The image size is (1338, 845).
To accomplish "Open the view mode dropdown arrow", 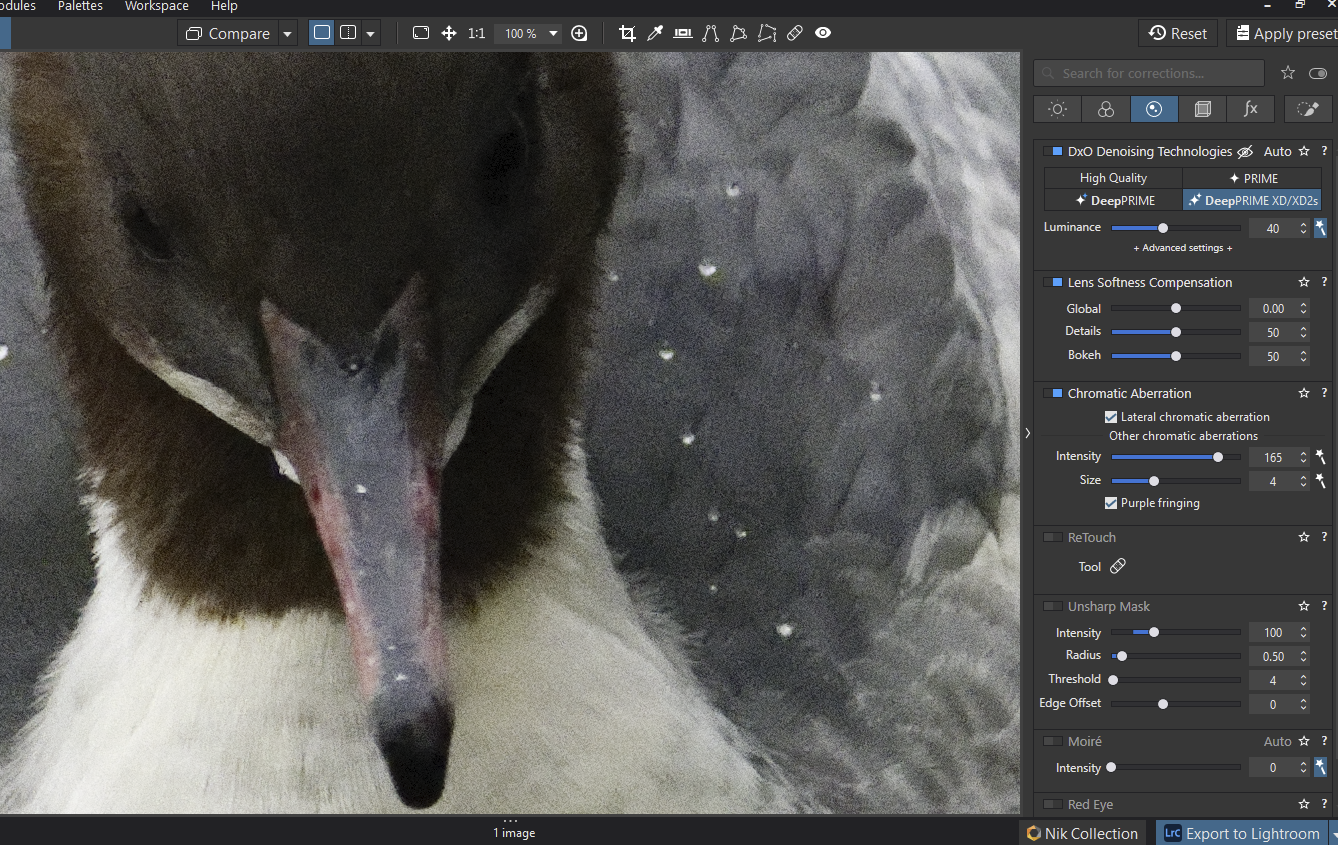I will [371, 33].
